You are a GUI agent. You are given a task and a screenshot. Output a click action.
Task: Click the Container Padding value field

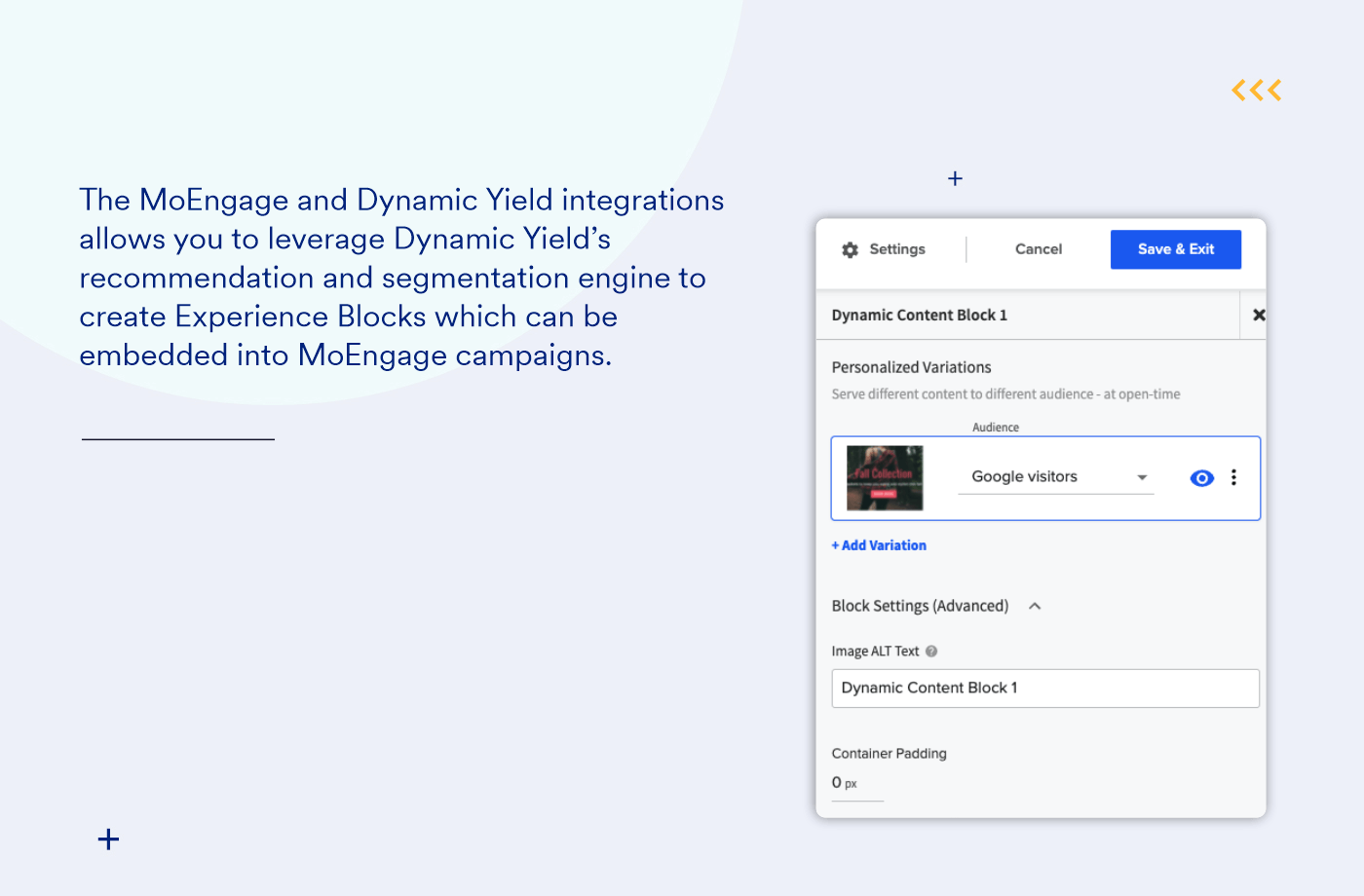click(857, 784)
